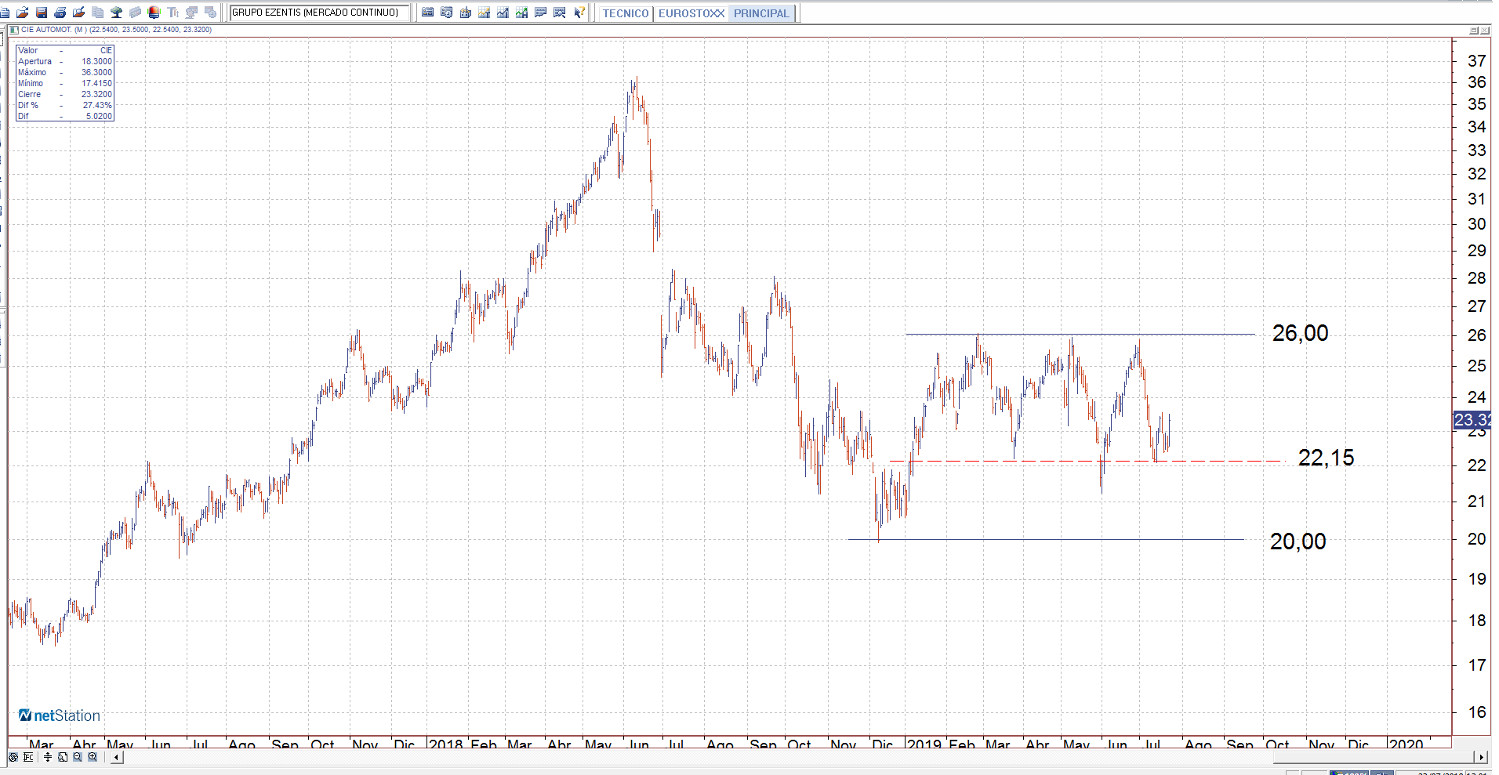Click the 16 value on the price axis
Image resolution: width=1499 pixels, height=775 pixels.
click(1474, 713)
